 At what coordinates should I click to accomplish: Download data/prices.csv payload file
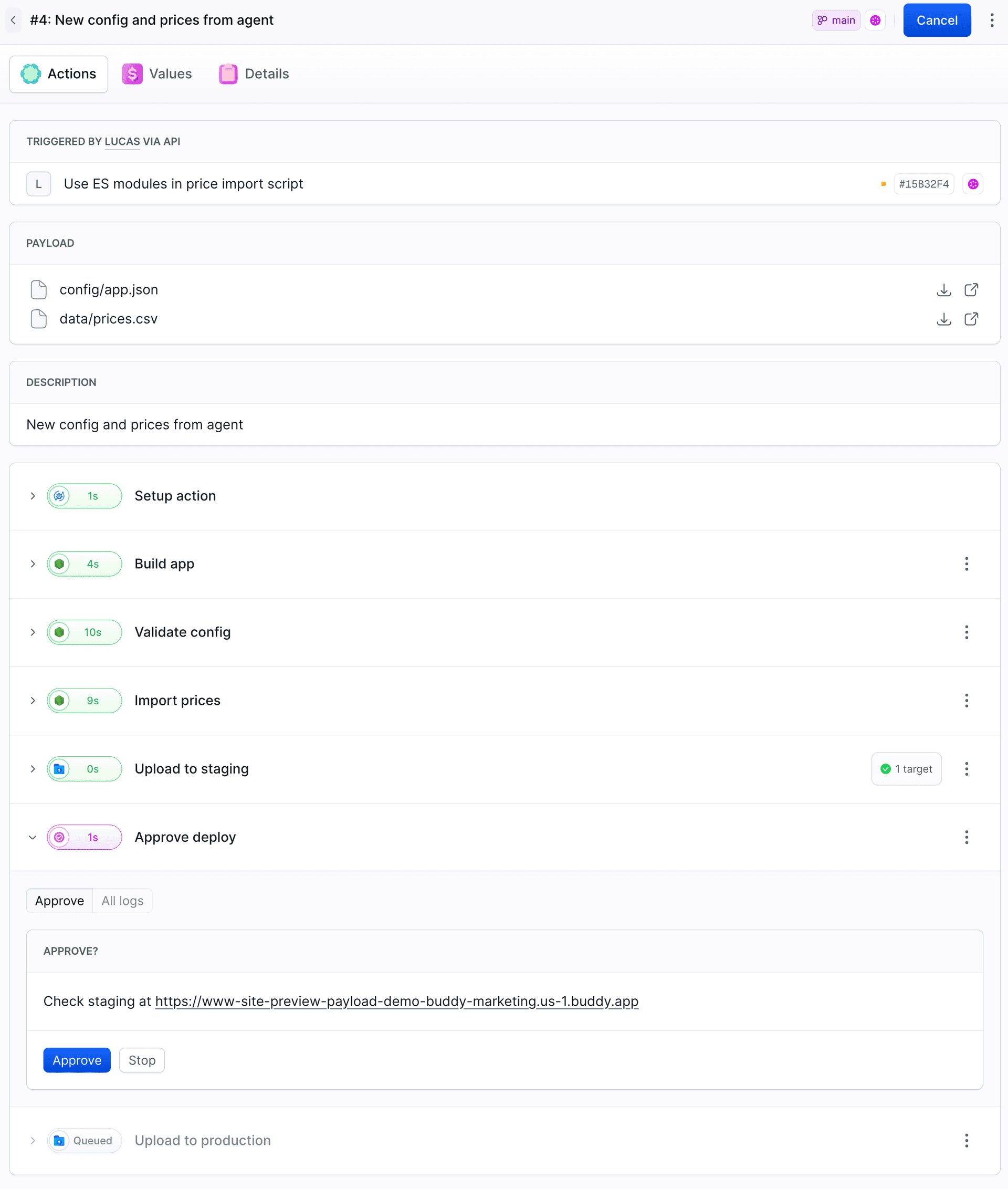943,319
